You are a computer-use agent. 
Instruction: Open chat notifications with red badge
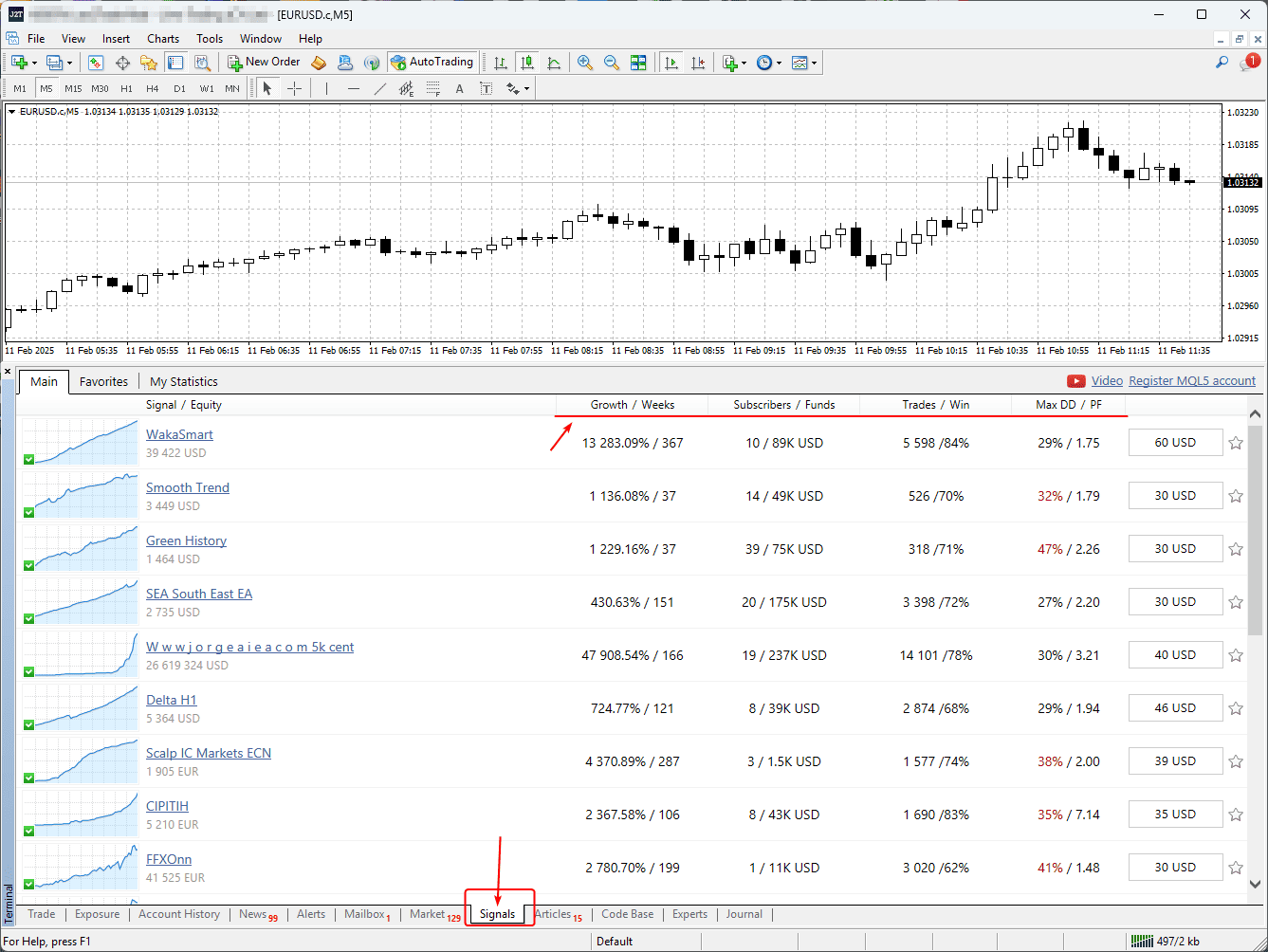[1249, 63]
